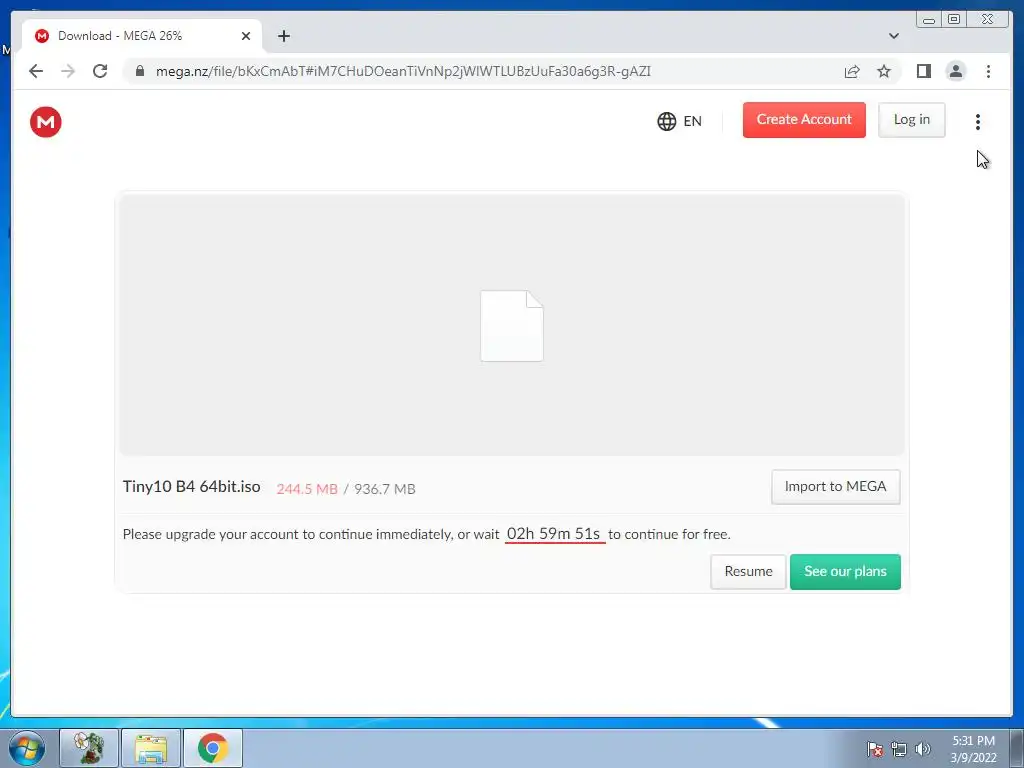Click the Create Account button

click(x=804, y=120)
